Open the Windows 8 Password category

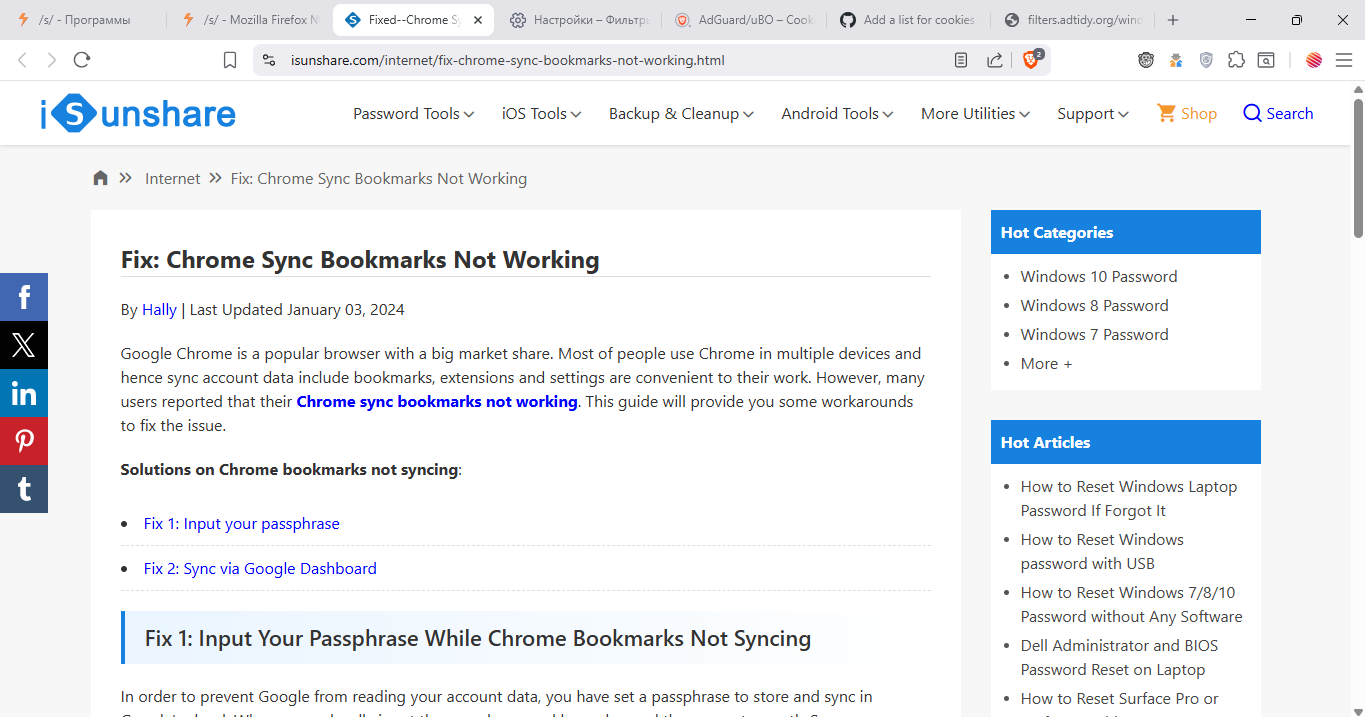tap(1095, 306)
